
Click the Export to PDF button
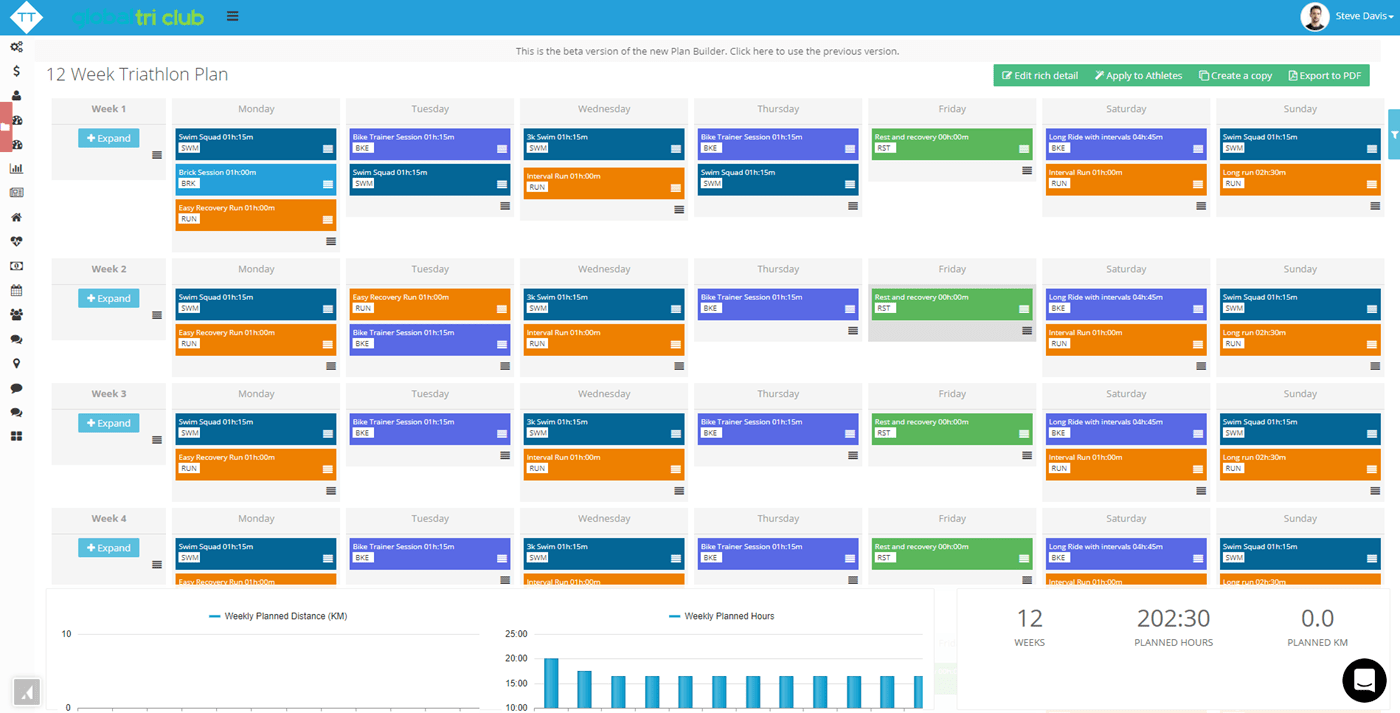click(1324, 75)
